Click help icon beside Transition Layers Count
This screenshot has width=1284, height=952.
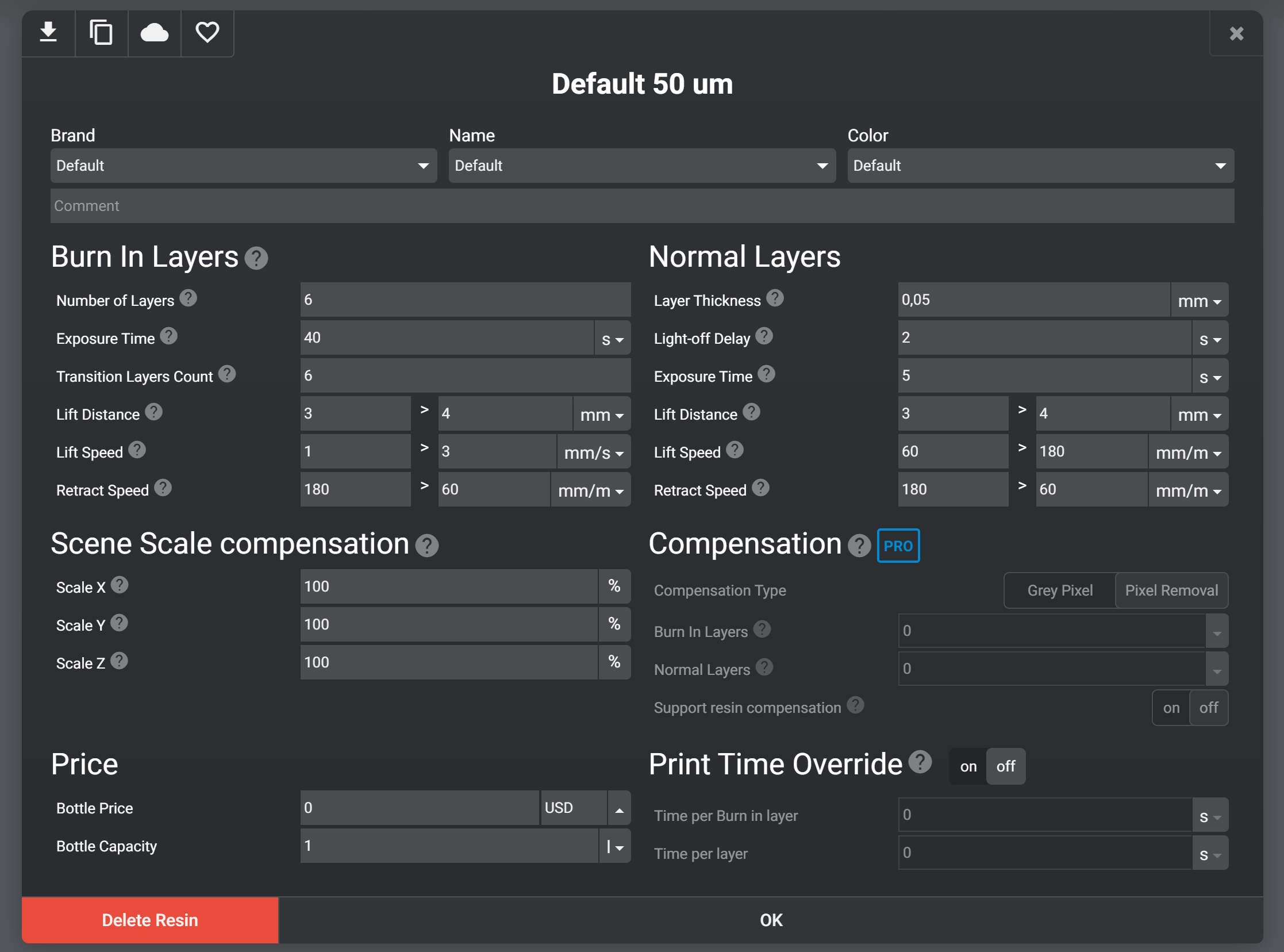coord(228,374)
